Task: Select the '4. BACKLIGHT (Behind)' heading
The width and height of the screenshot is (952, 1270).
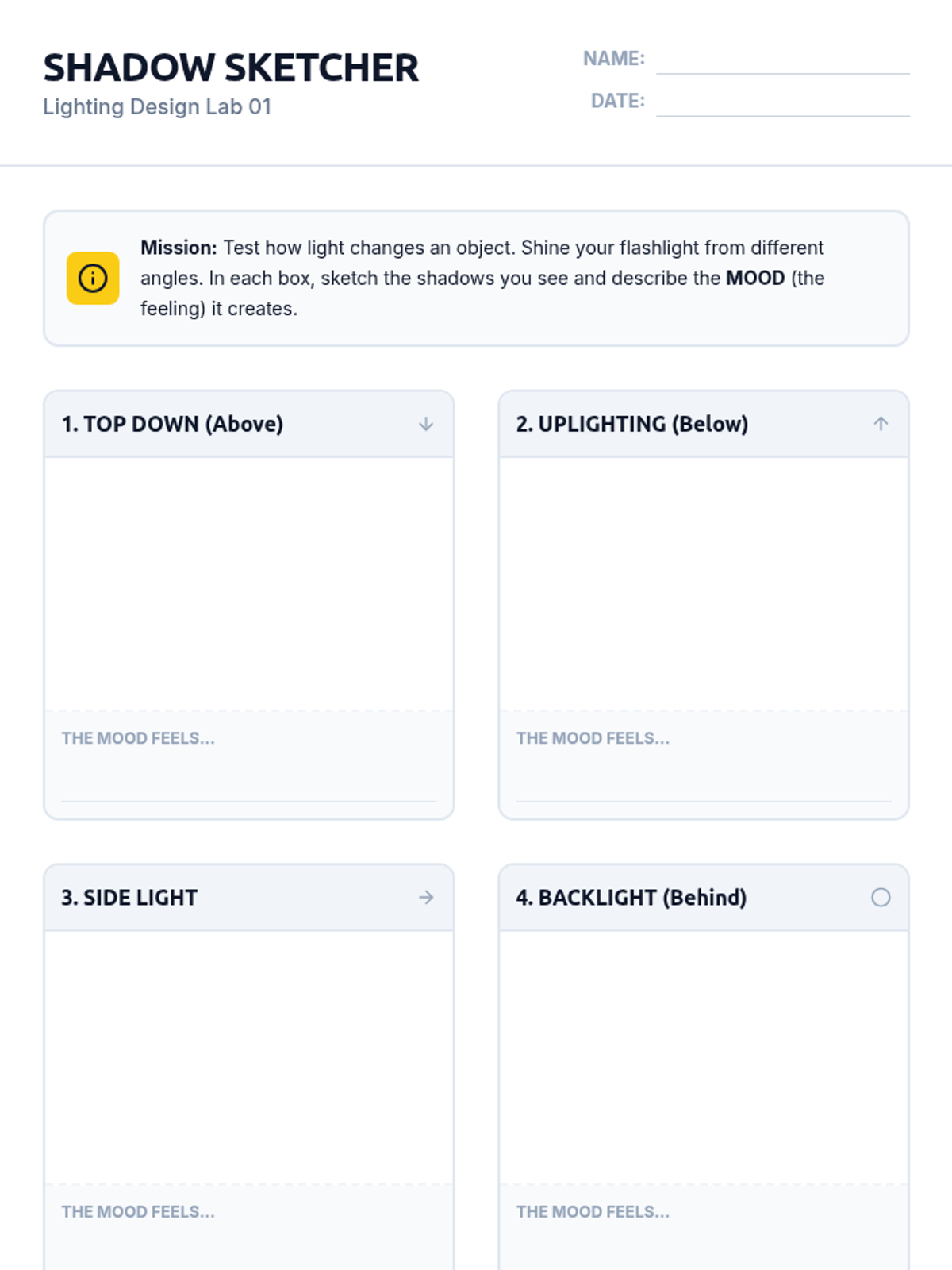Action: click(631, 898)
